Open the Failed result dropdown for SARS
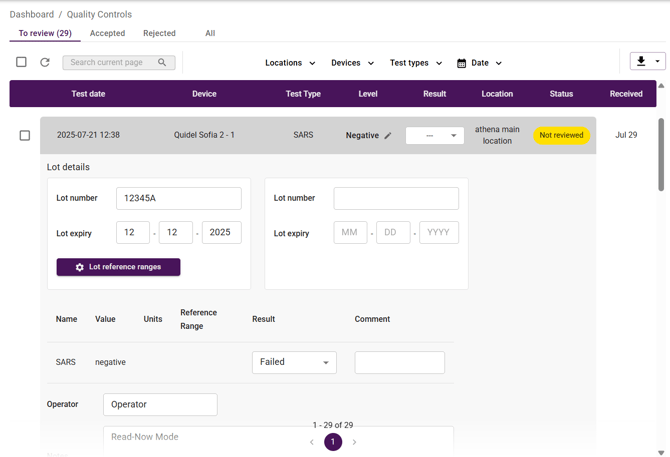The image size is (670, 457). pos(294,362)
